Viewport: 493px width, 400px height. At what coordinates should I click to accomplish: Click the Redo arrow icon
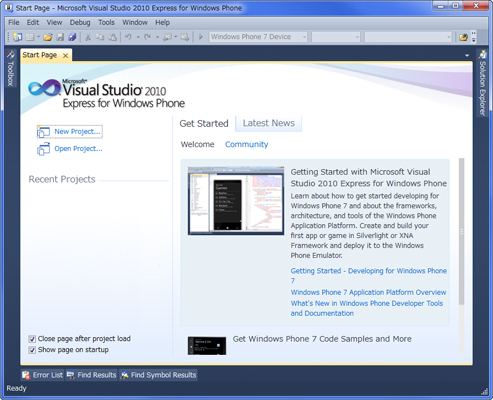[147, 37]
